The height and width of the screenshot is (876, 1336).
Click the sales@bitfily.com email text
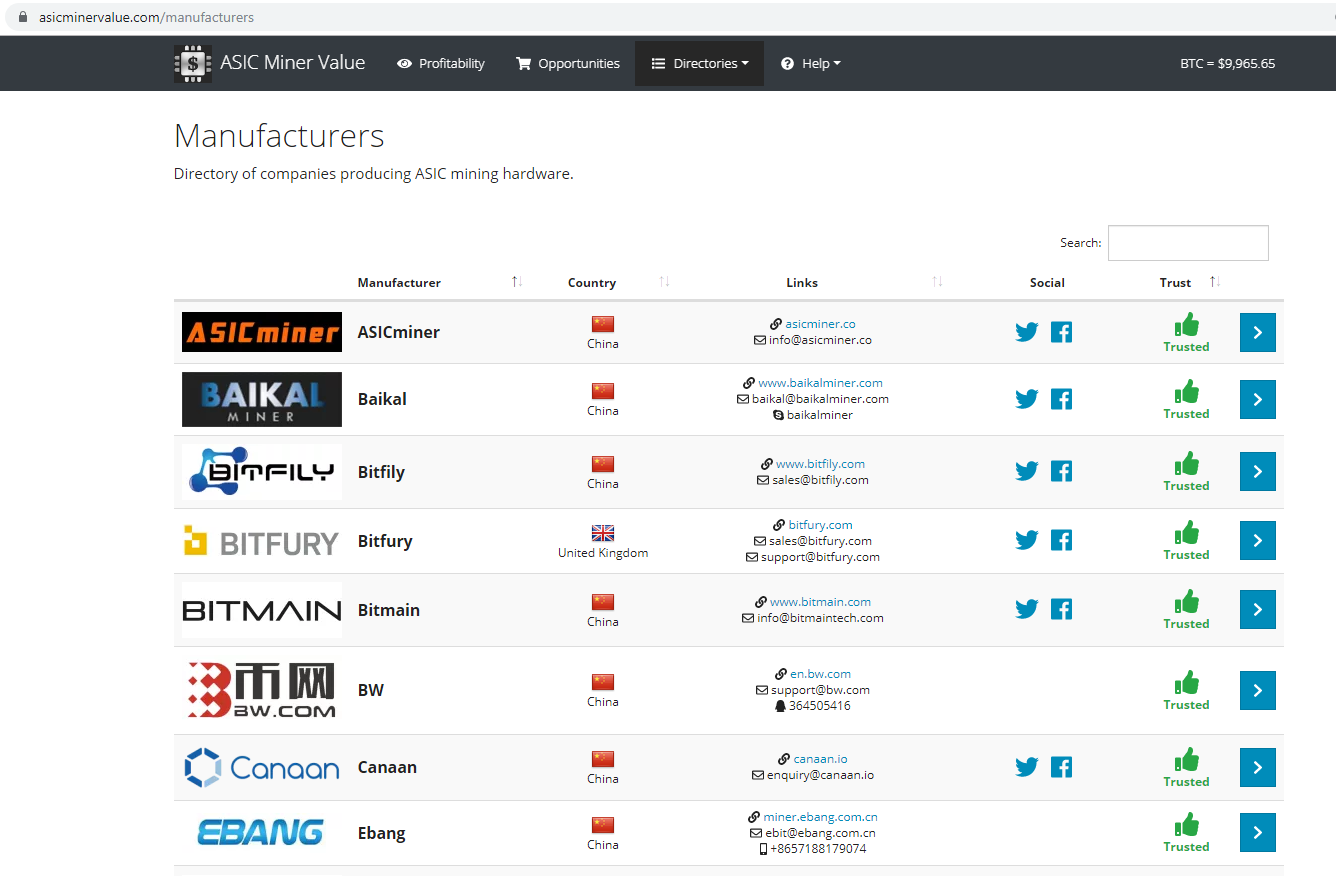(820, 480)
